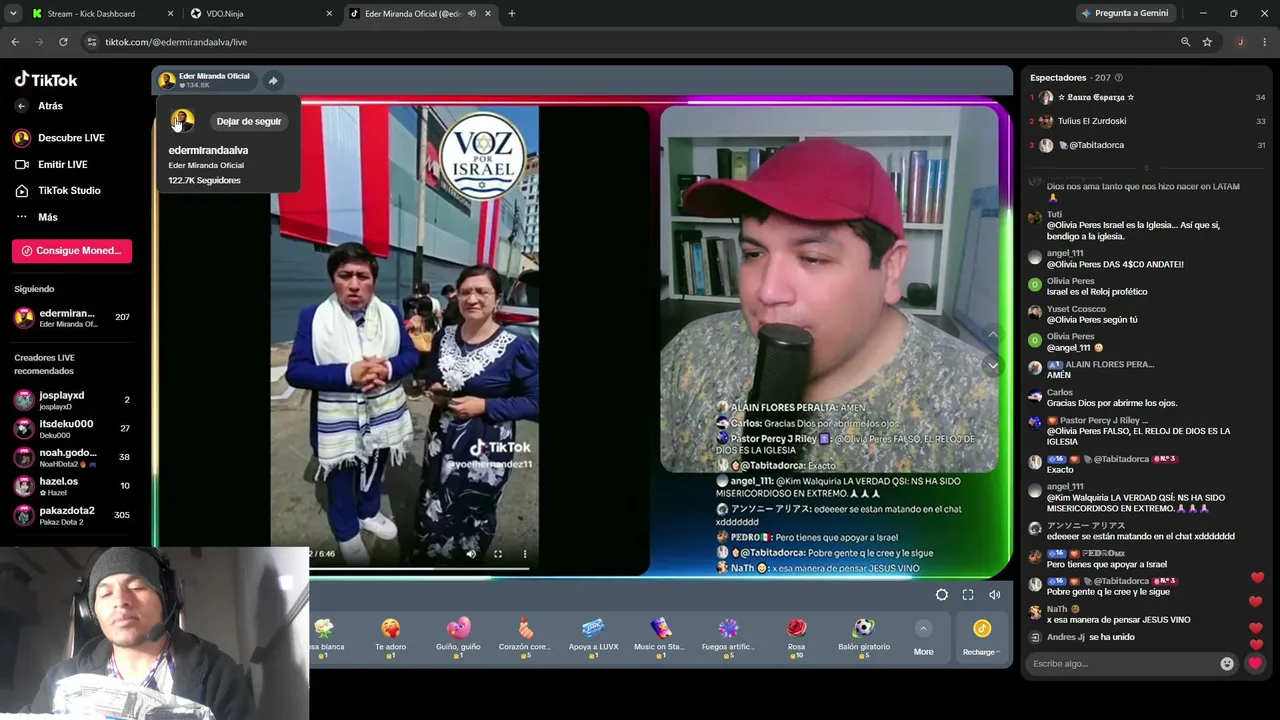Send the Balón giratorio gift
Viewport: 1280px width, 720px height.
pos(864,637)
